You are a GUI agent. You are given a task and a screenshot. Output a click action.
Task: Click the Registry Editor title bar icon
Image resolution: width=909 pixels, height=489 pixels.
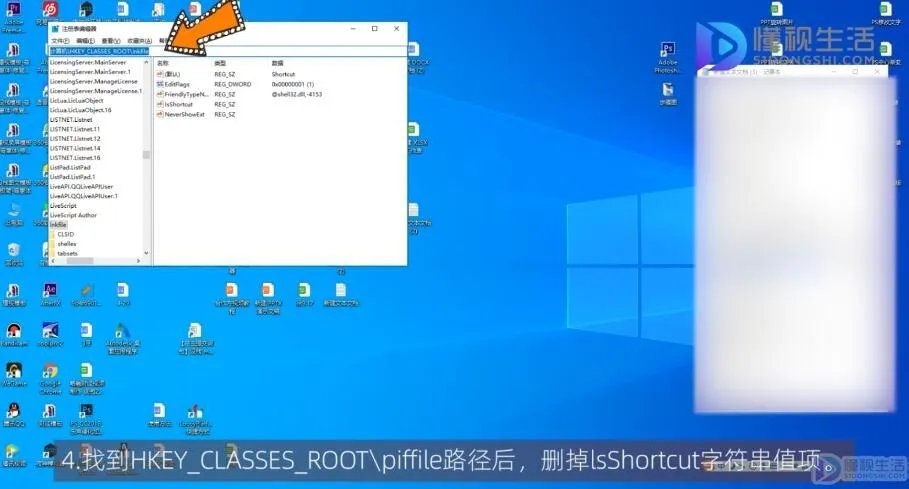tap(55, 28)
